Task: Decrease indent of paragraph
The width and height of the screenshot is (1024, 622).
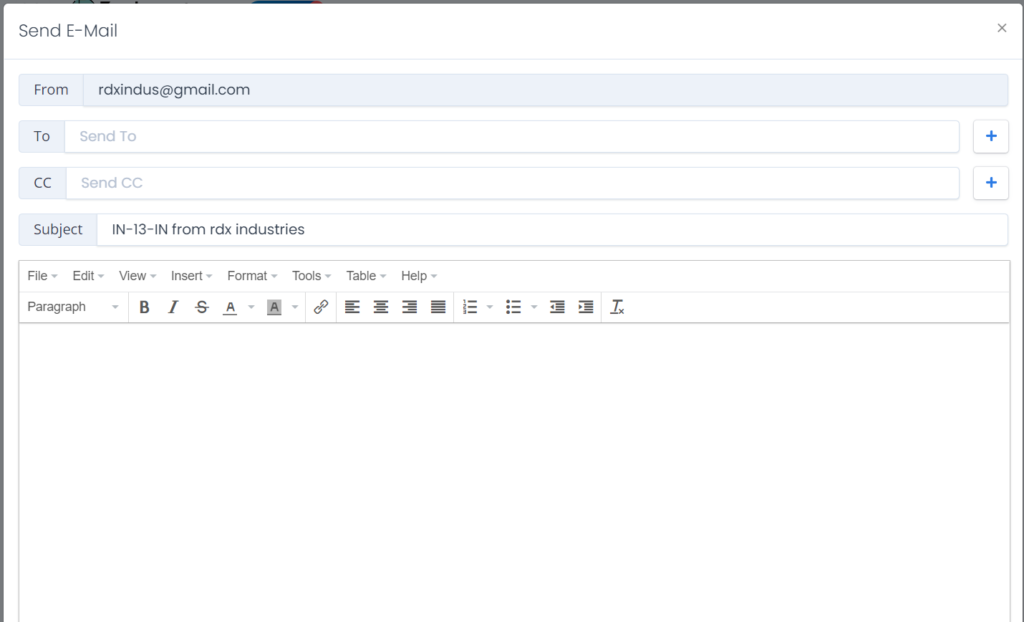Action: pos(557,307)
